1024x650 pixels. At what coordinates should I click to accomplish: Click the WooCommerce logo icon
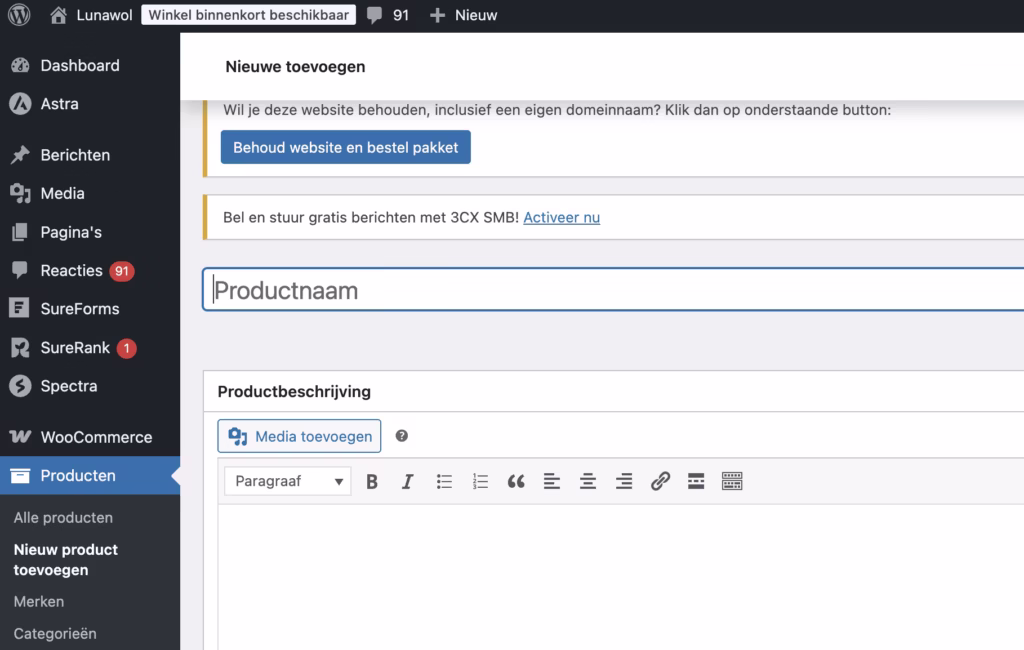pos(20,436)
